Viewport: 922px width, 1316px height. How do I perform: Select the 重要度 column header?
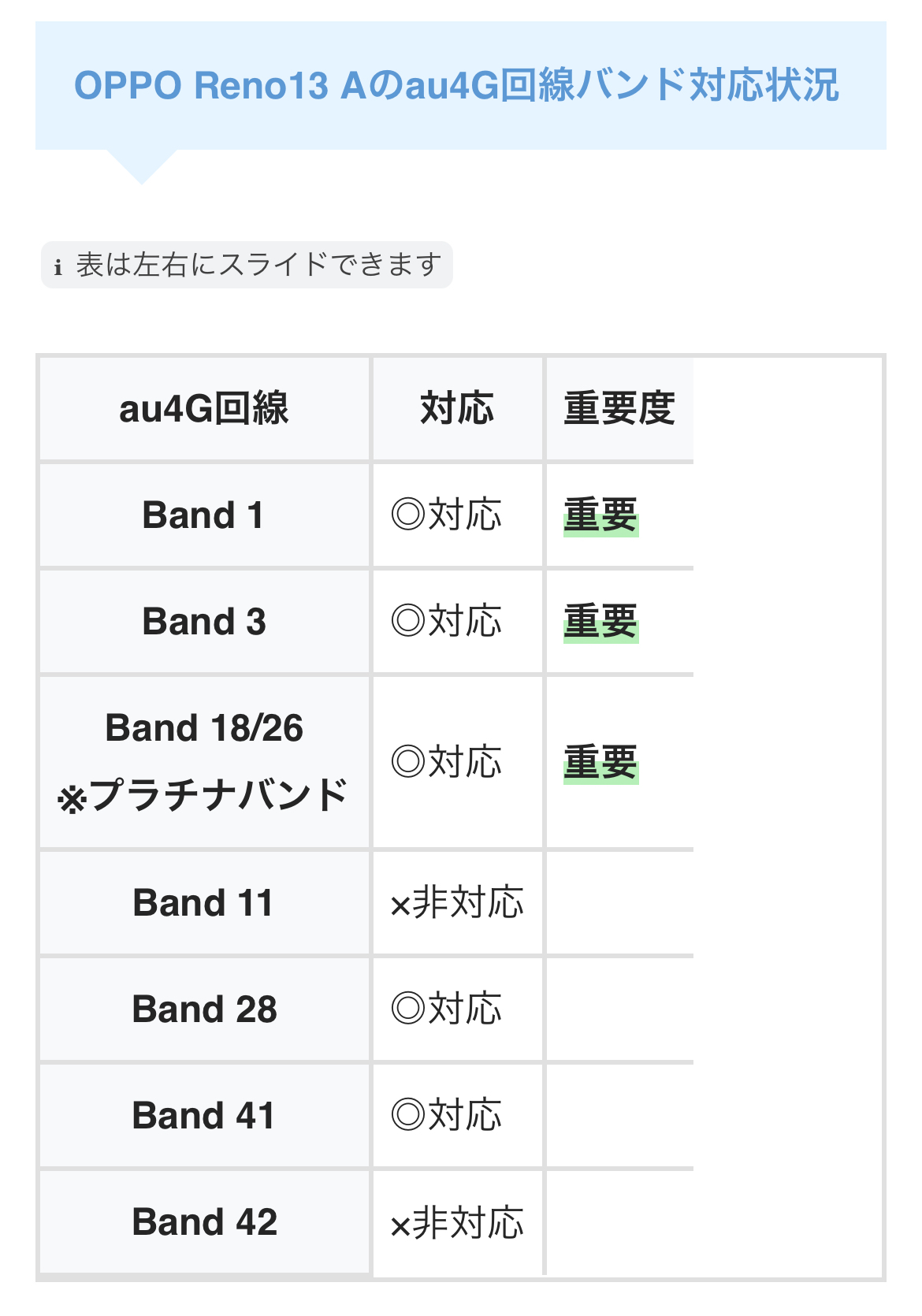619,408
